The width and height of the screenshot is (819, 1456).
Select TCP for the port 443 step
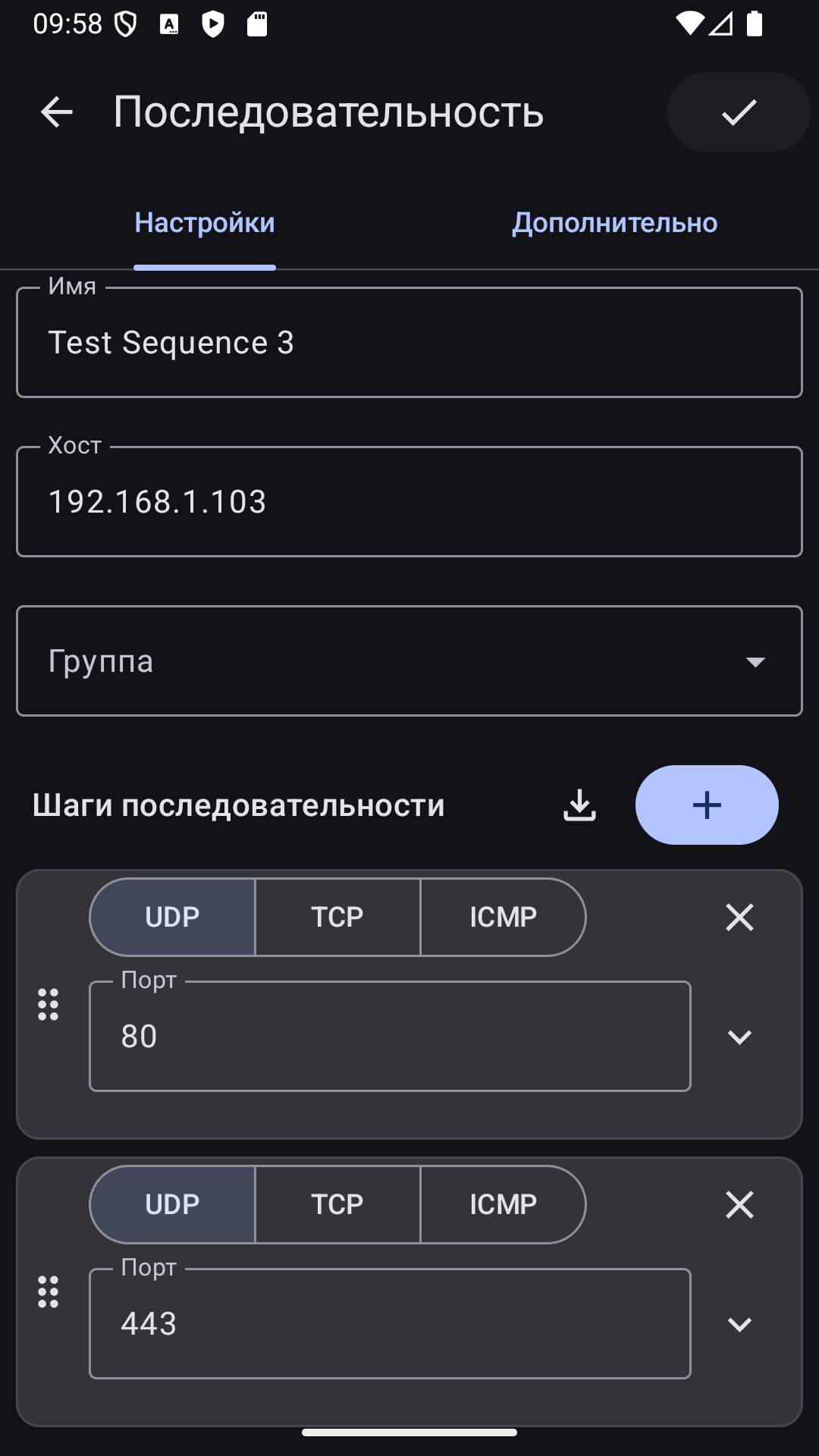337,1205
